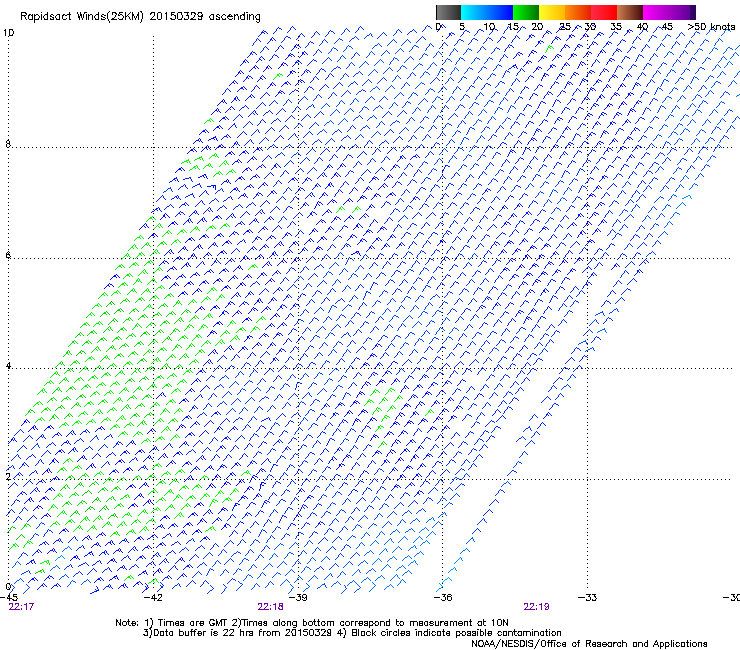
Task: Click the orange 25-30 knots color segment
Action: pyautogui.click(x=578, y=12)
